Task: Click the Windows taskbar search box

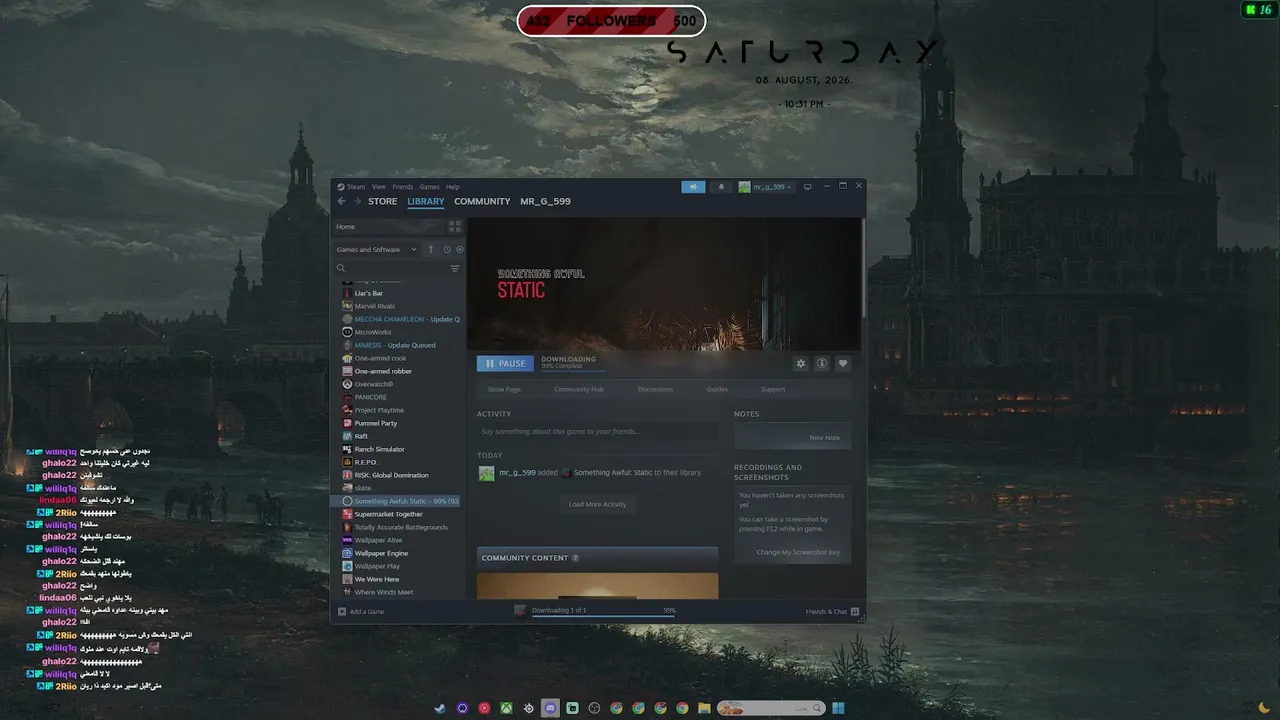Action: [771, 708]
